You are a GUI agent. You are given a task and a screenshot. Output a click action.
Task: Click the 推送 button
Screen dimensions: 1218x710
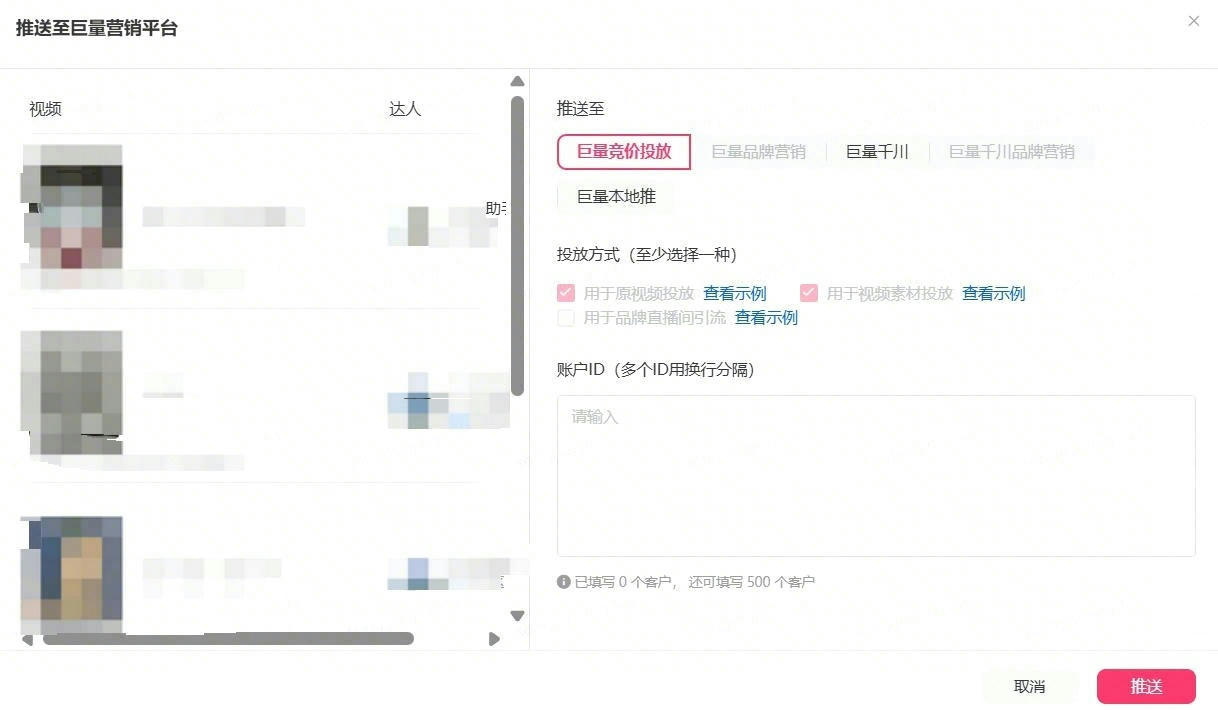tap(1146, 686)
